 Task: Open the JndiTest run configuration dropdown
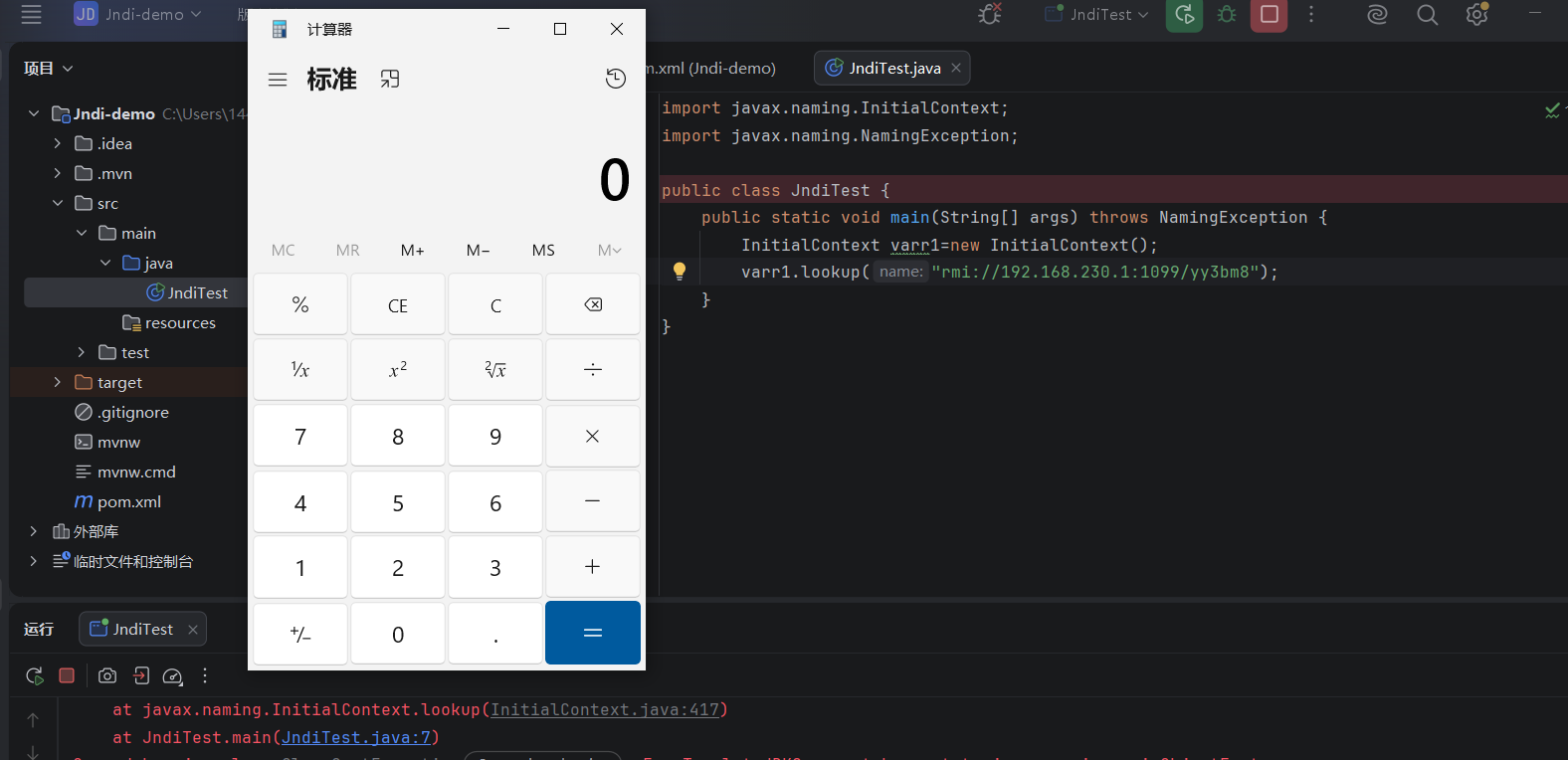pyautogui.click(x=1097, y=14)
